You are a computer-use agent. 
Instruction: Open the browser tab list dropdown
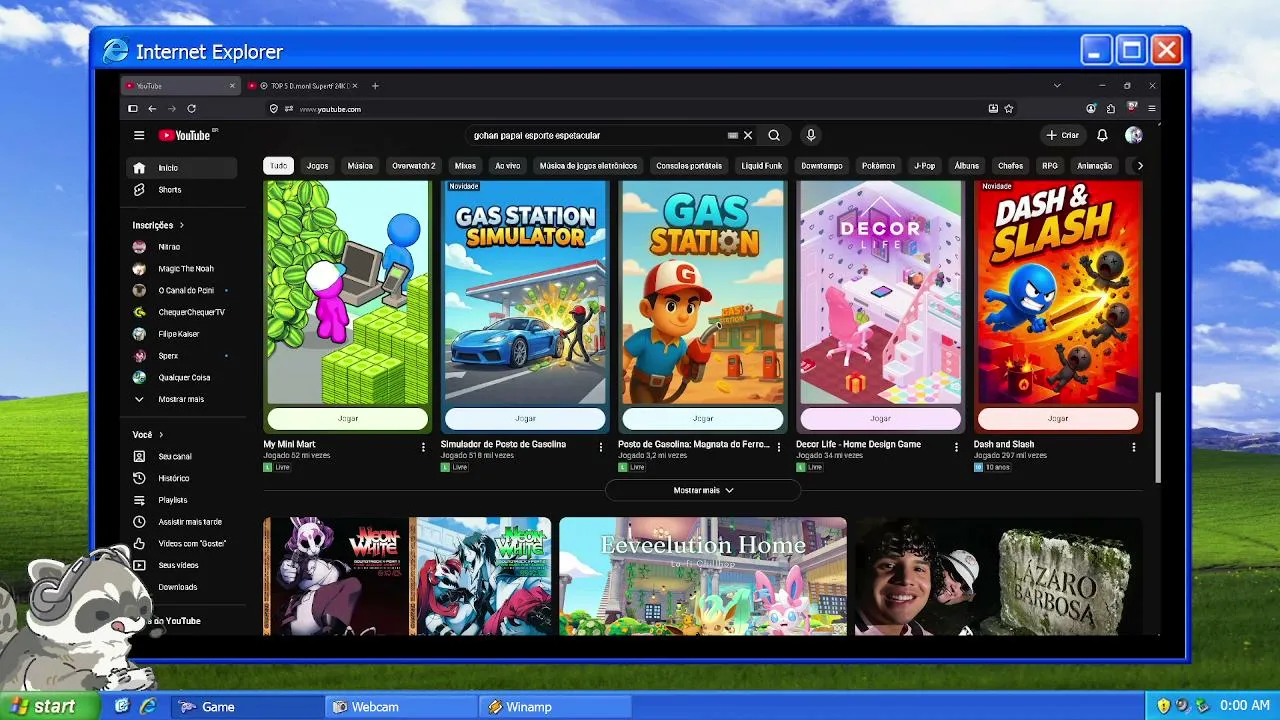pos(1057,86)
